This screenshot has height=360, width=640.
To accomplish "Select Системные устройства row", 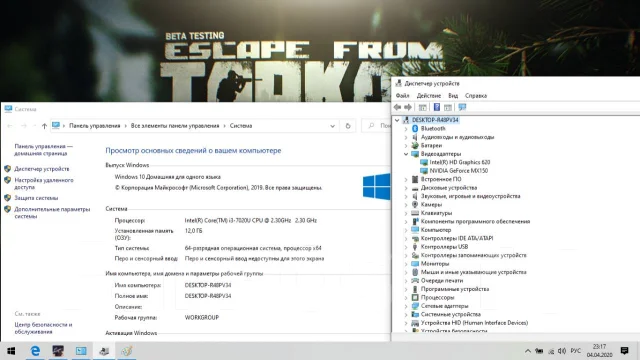I will [x=451, y=314].
